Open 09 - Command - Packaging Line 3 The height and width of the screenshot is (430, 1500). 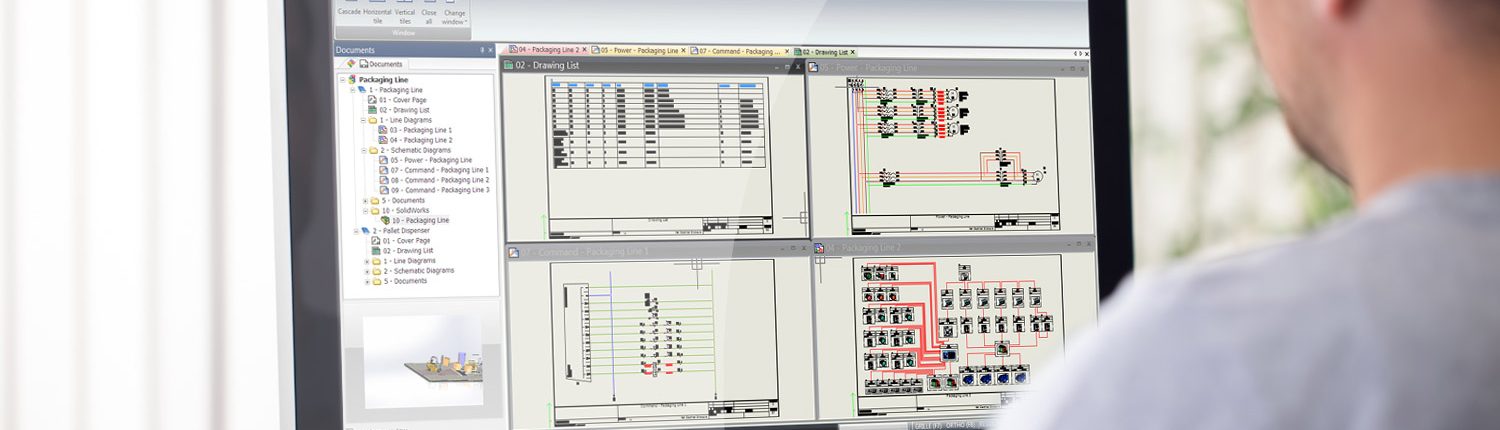[440, 190]
